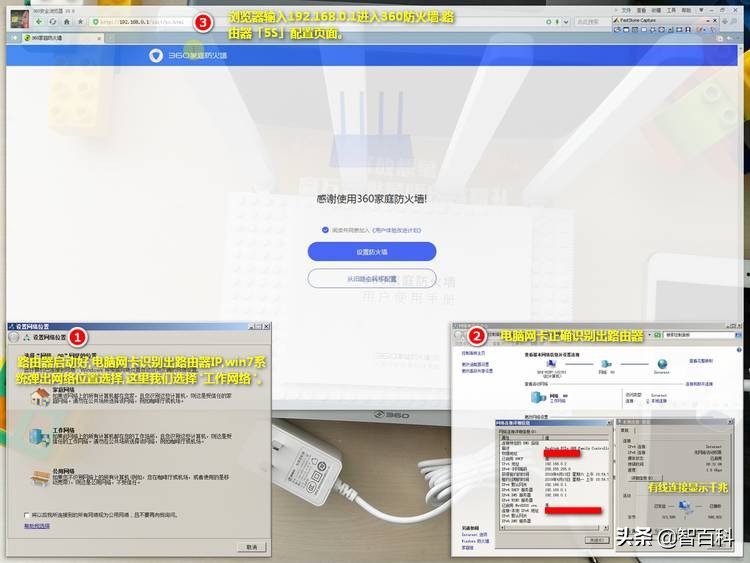Screen dimensions: 750x563
Task: Click the 工作网络 link under active network
Action: (x=558, y=401)
